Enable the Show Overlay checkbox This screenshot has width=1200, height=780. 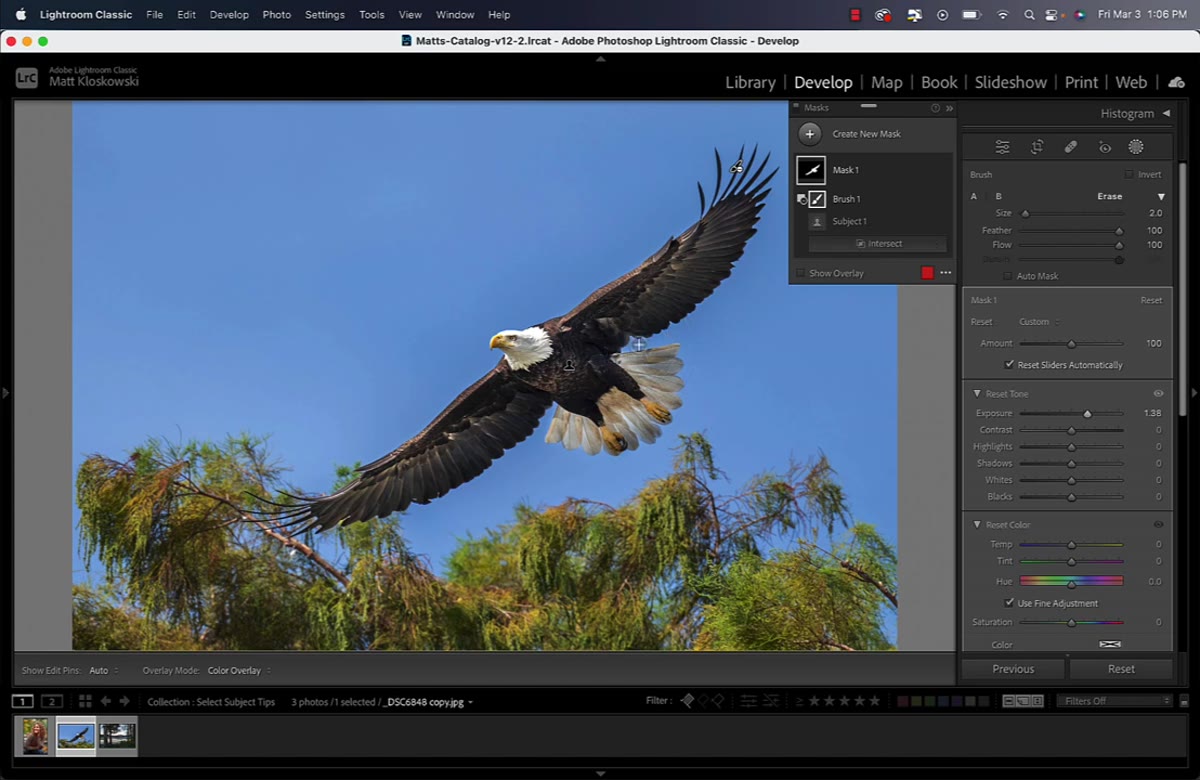800,273
